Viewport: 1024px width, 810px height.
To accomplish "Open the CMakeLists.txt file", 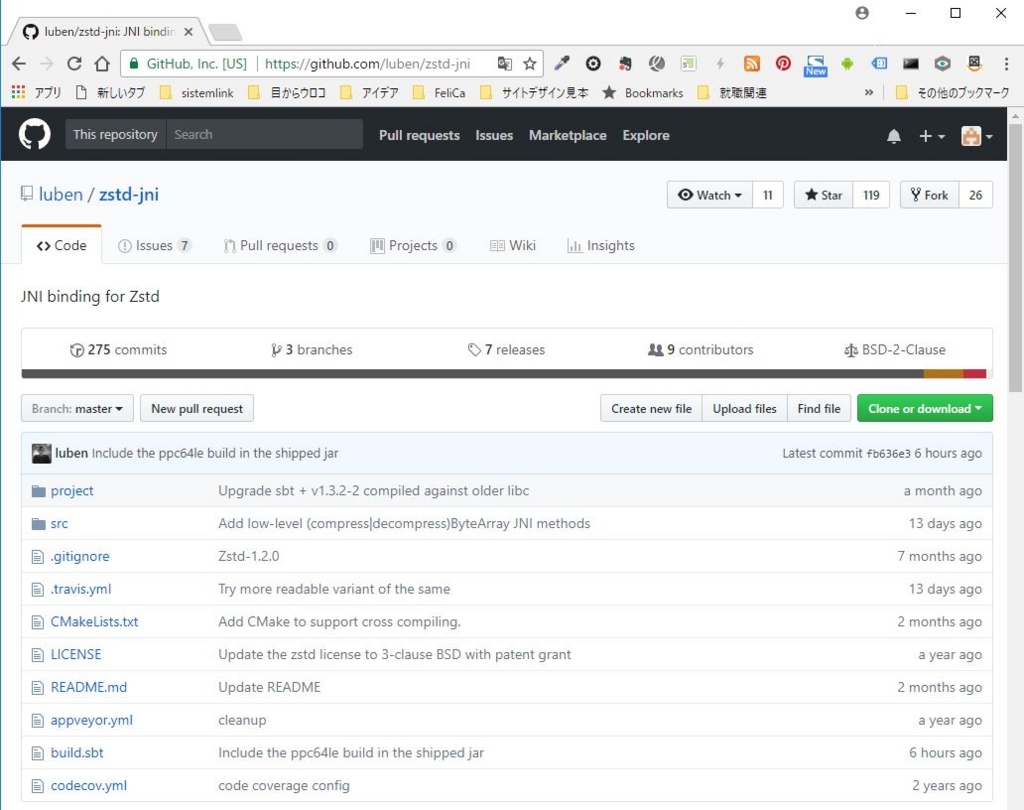I will click(94, 621).
